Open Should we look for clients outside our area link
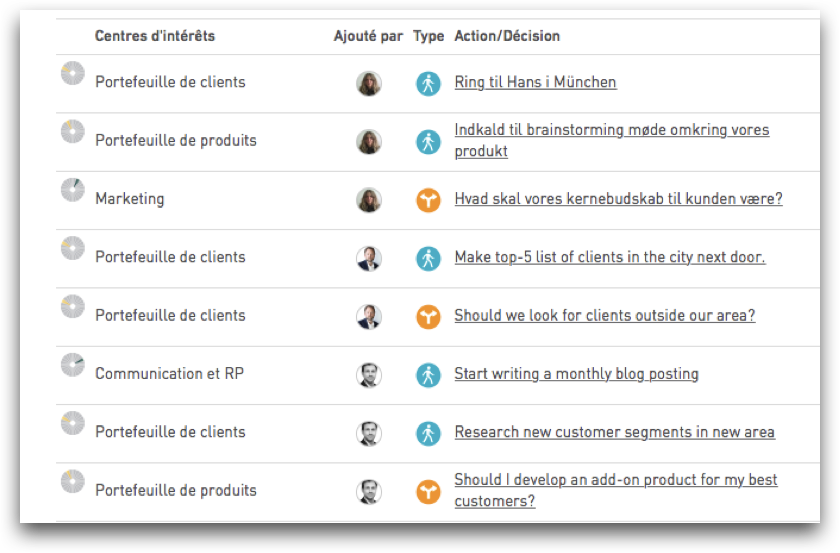Image resolution: width=840 pixels, height=553 pixels. [x=605, y=315]
